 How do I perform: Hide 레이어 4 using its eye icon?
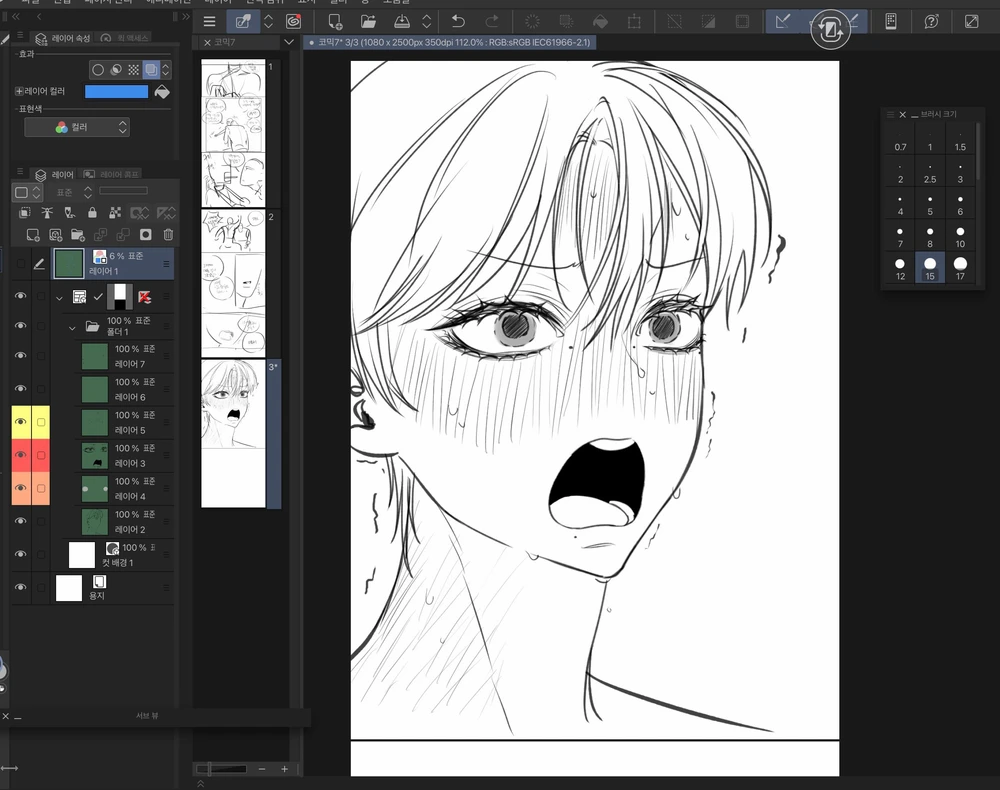click(20, 488)
